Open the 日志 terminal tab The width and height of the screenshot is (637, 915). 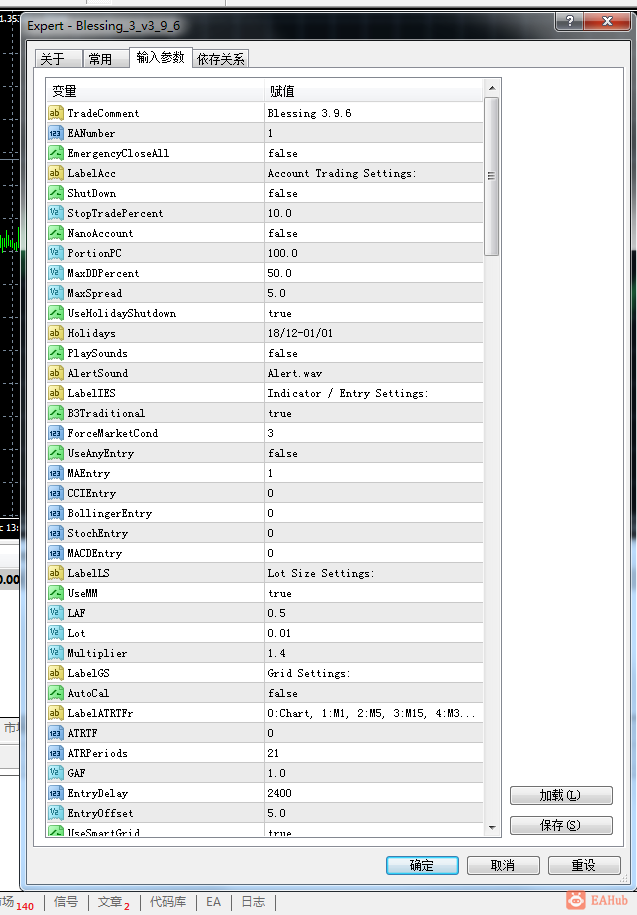point(253,902)
